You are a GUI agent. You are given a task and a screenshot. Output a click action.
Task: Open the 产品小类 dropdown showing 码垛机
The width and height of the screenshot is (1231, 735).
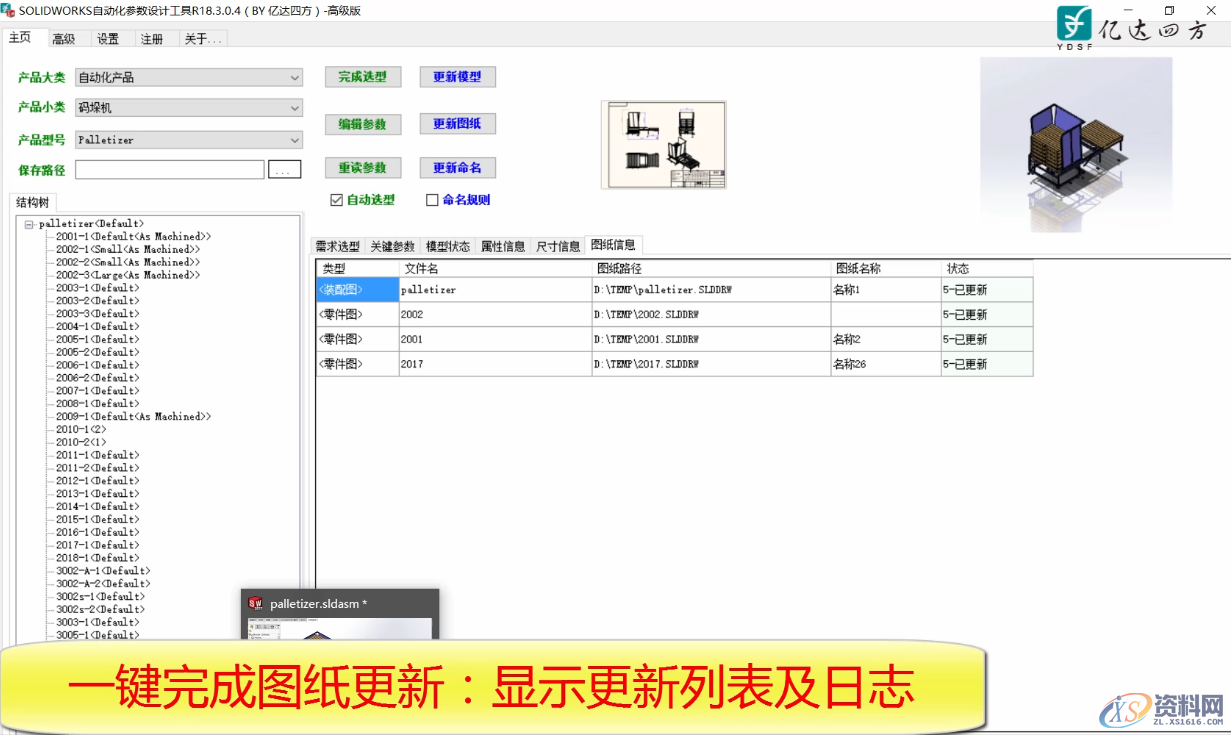point(295,107)
